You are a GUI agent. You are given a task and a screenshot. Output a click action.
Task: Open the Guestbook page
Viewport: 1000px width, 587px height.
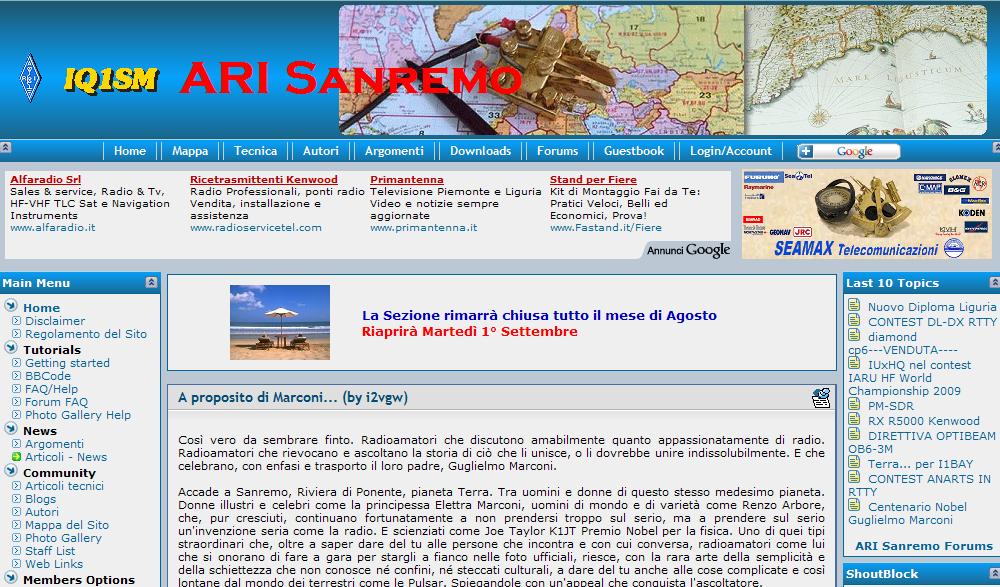(634, 151)
